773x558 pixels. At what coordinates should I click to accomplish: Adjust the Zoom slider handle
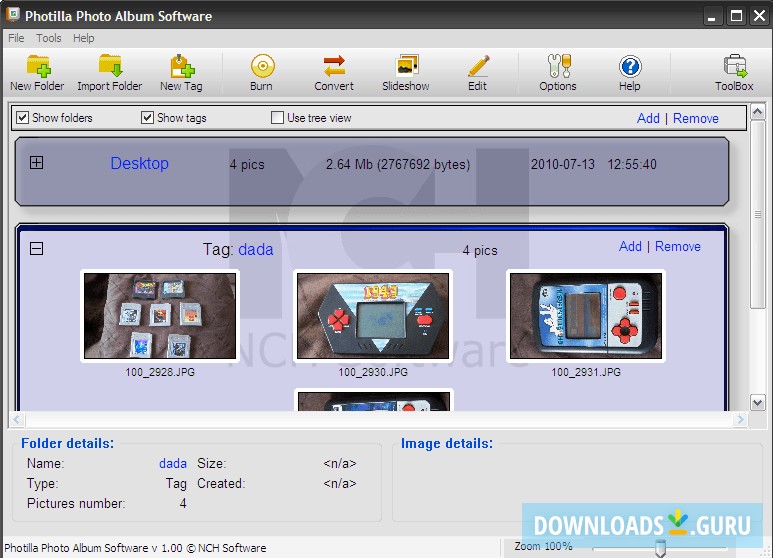coord(660,548)
